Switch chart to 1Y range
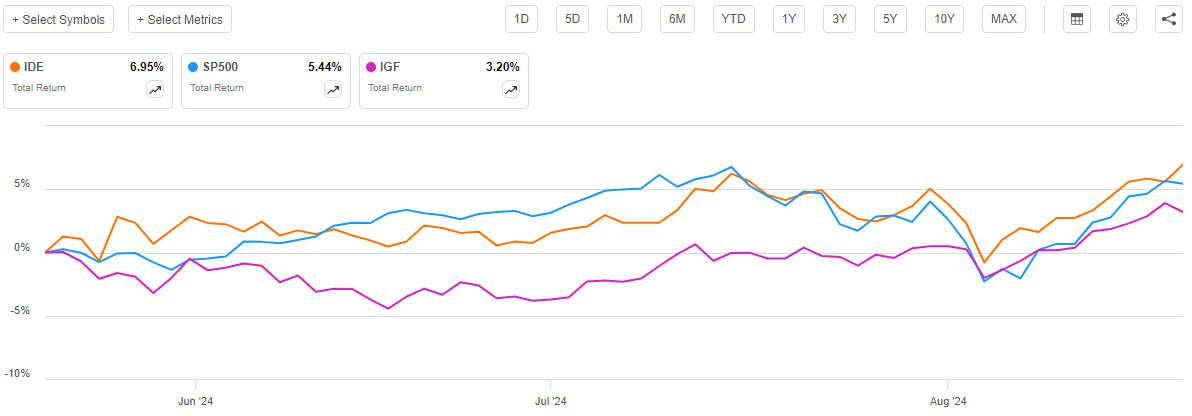 click(x=790, y=19)
